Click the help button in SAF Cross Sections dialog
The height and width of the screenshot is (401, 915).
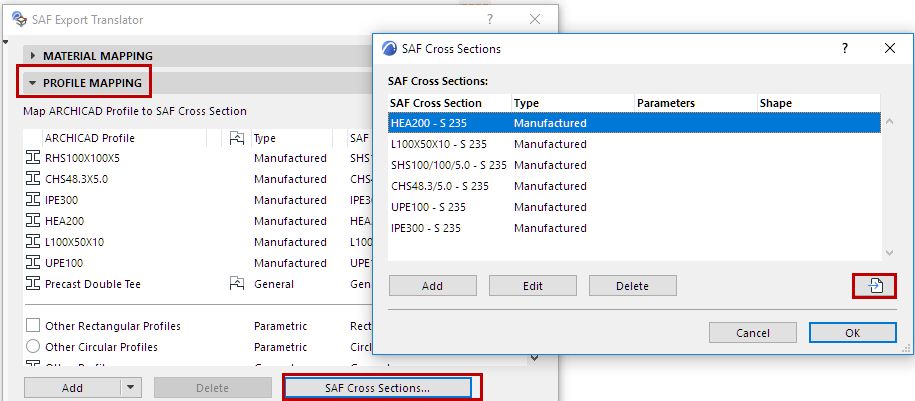click(844, 48)
